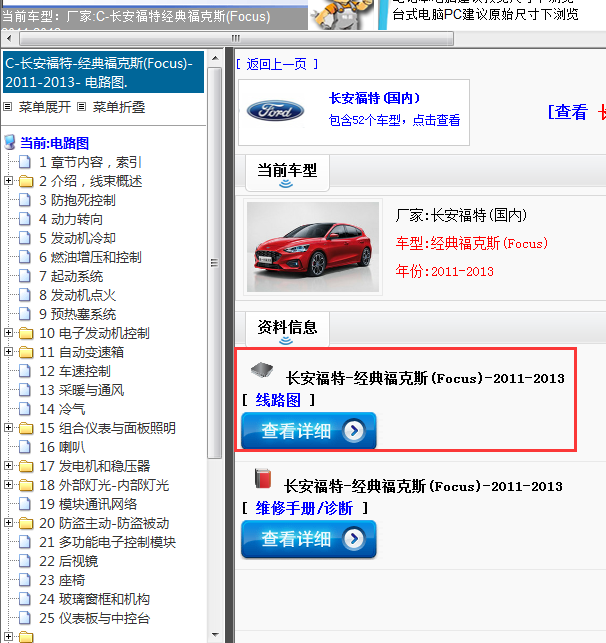Select tree item 13 采暖与通风
The height and width of the screenshot is (643, 606).
(x=81, y=390)
